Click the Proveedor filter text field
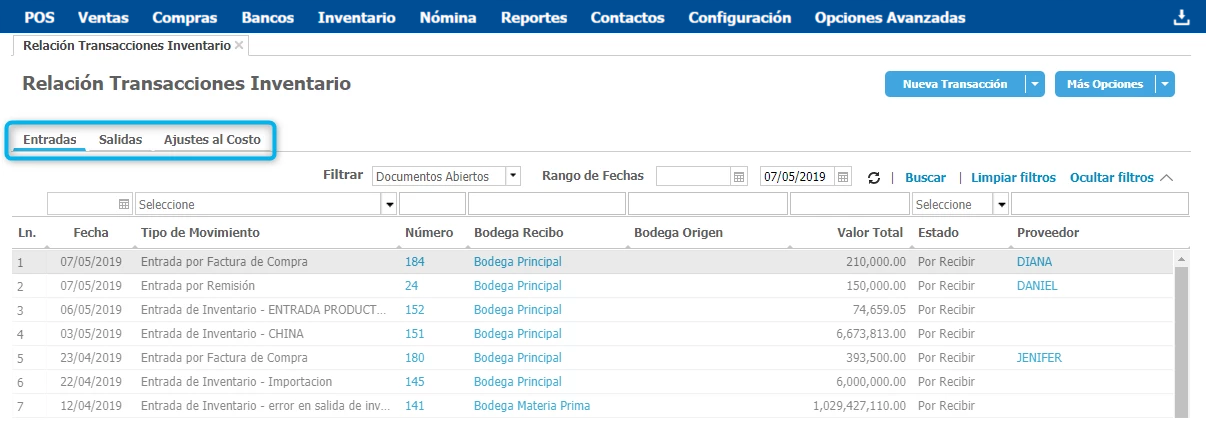The width and height of the screenshot is (1206, 426). (x=1099, y=204)
